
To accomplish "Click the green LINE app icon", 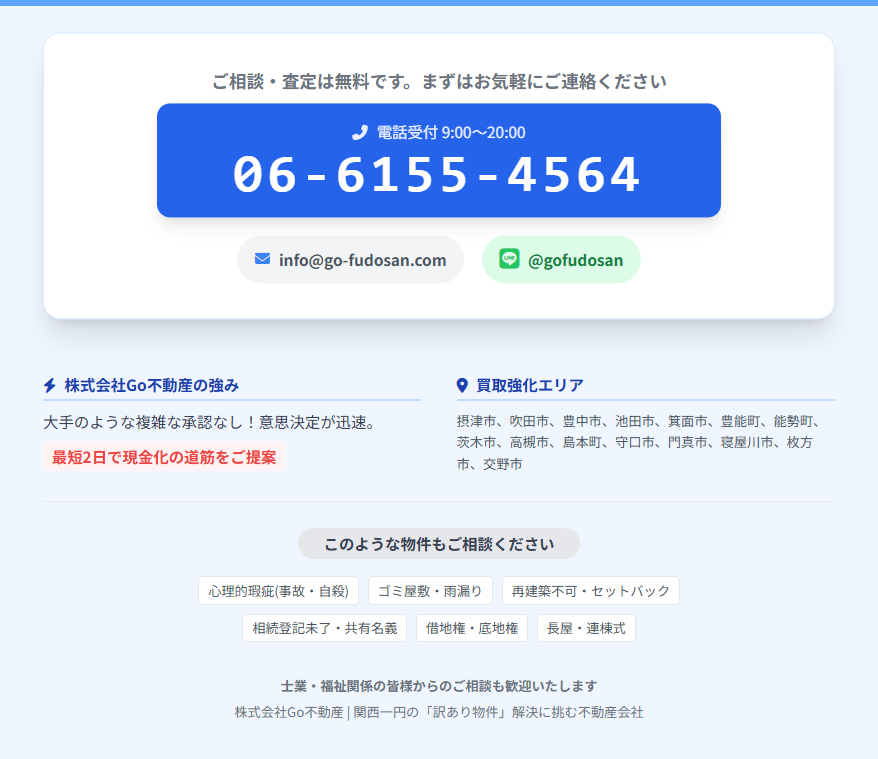I will click(509, 259).
